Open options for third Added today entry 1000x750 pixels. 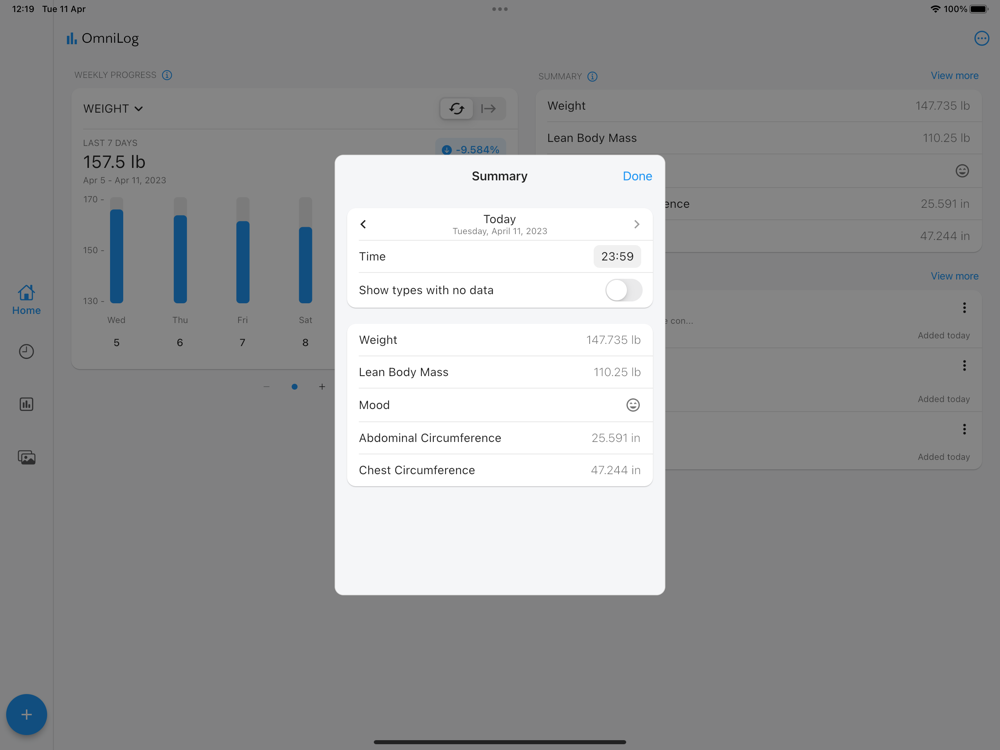tap(964, 429)
